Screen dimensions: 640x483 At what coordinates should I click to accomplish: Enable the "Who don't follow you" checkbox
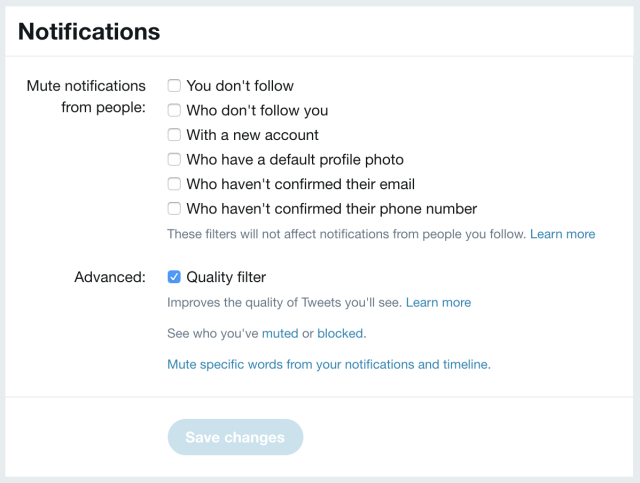pyautogui.click(x=174, y=110)
